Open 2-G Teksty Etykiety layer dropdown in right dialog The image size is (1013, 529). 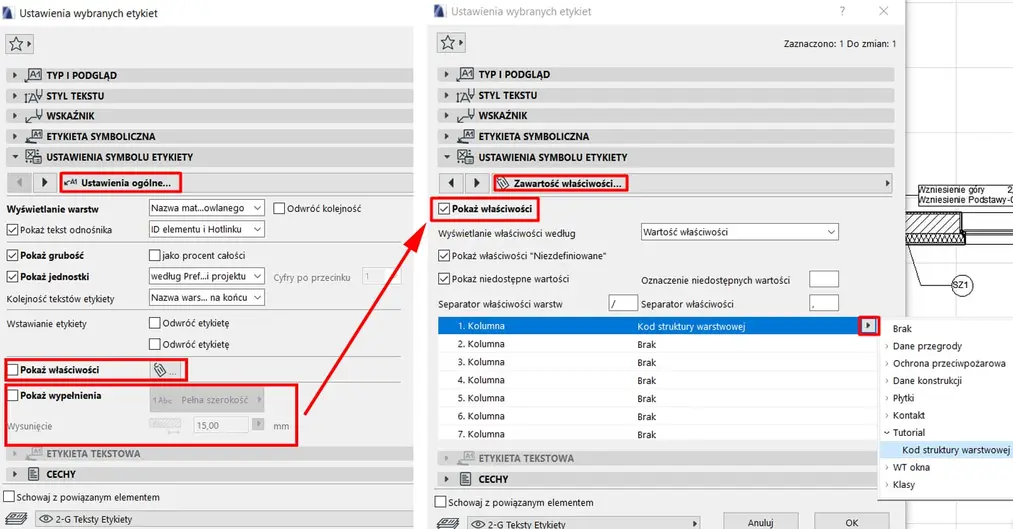[584, 524]
